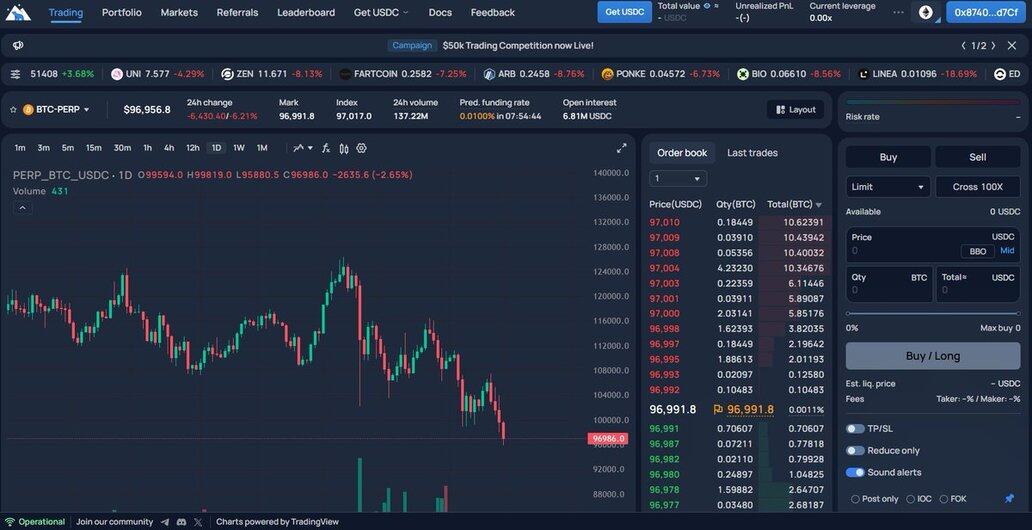This screenshot has height=530, width=1032.
Task: Open the Portfolio page from the top menu
Action: pyautogui.click(x=122, y=12)
